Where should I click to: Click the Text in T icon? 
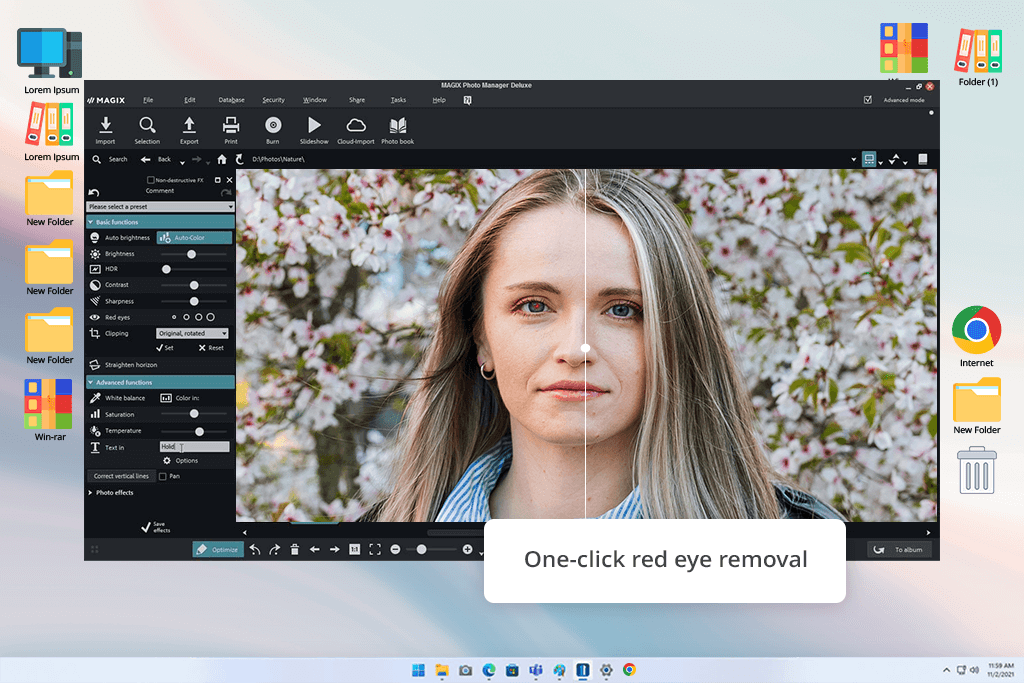tap(95, 447)
